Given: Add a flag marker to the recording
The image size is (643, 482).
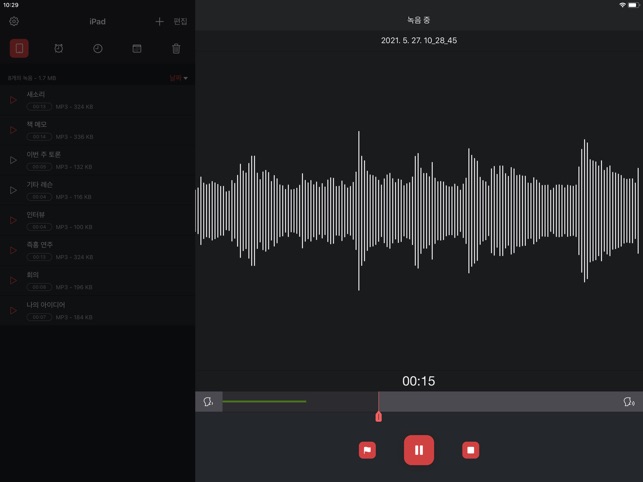Looking at the screenshot, I should click(x=367, y=450).
